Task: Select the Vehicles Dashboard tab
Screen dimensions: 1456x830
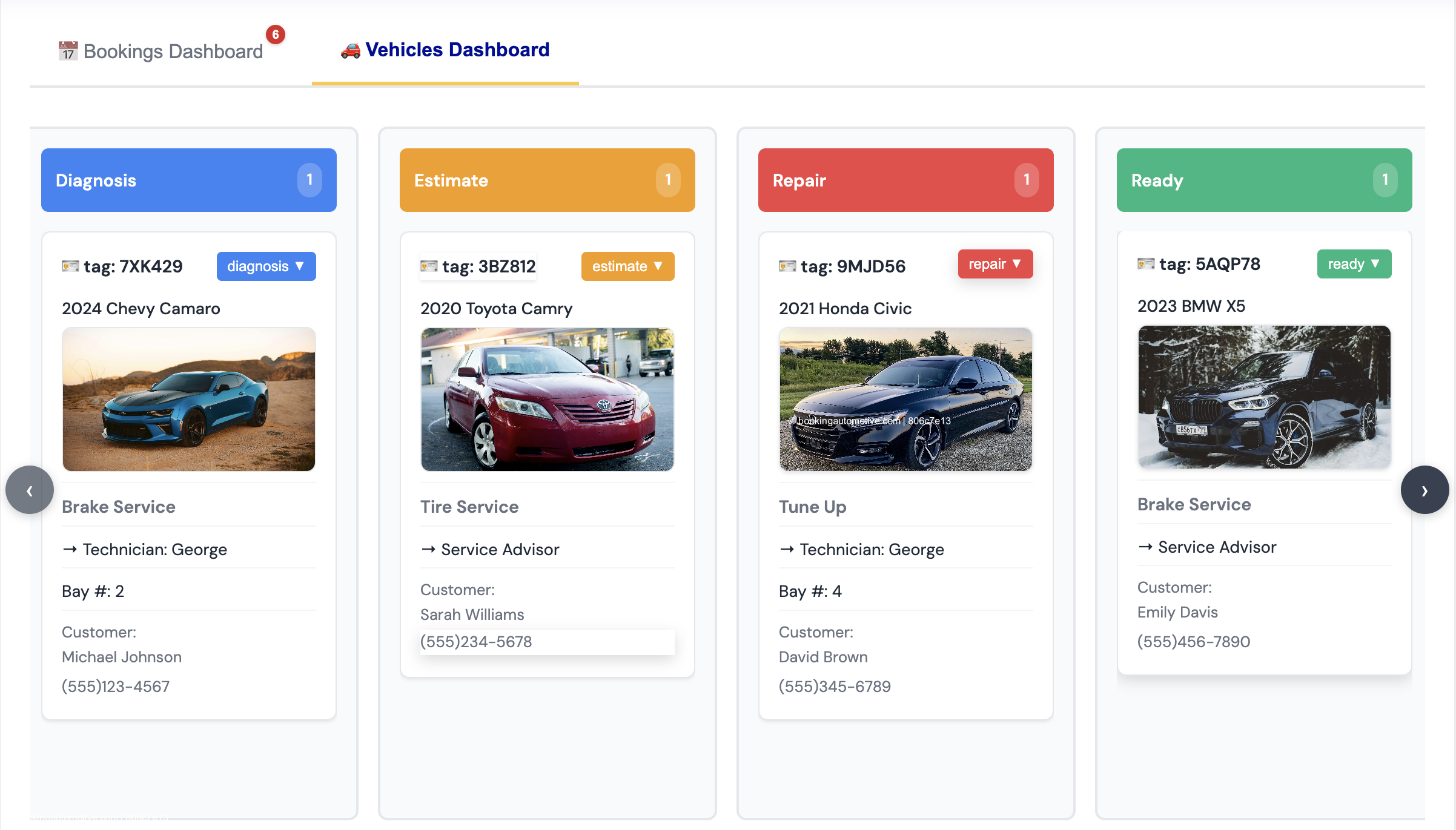Action: [x=445, y=50]
